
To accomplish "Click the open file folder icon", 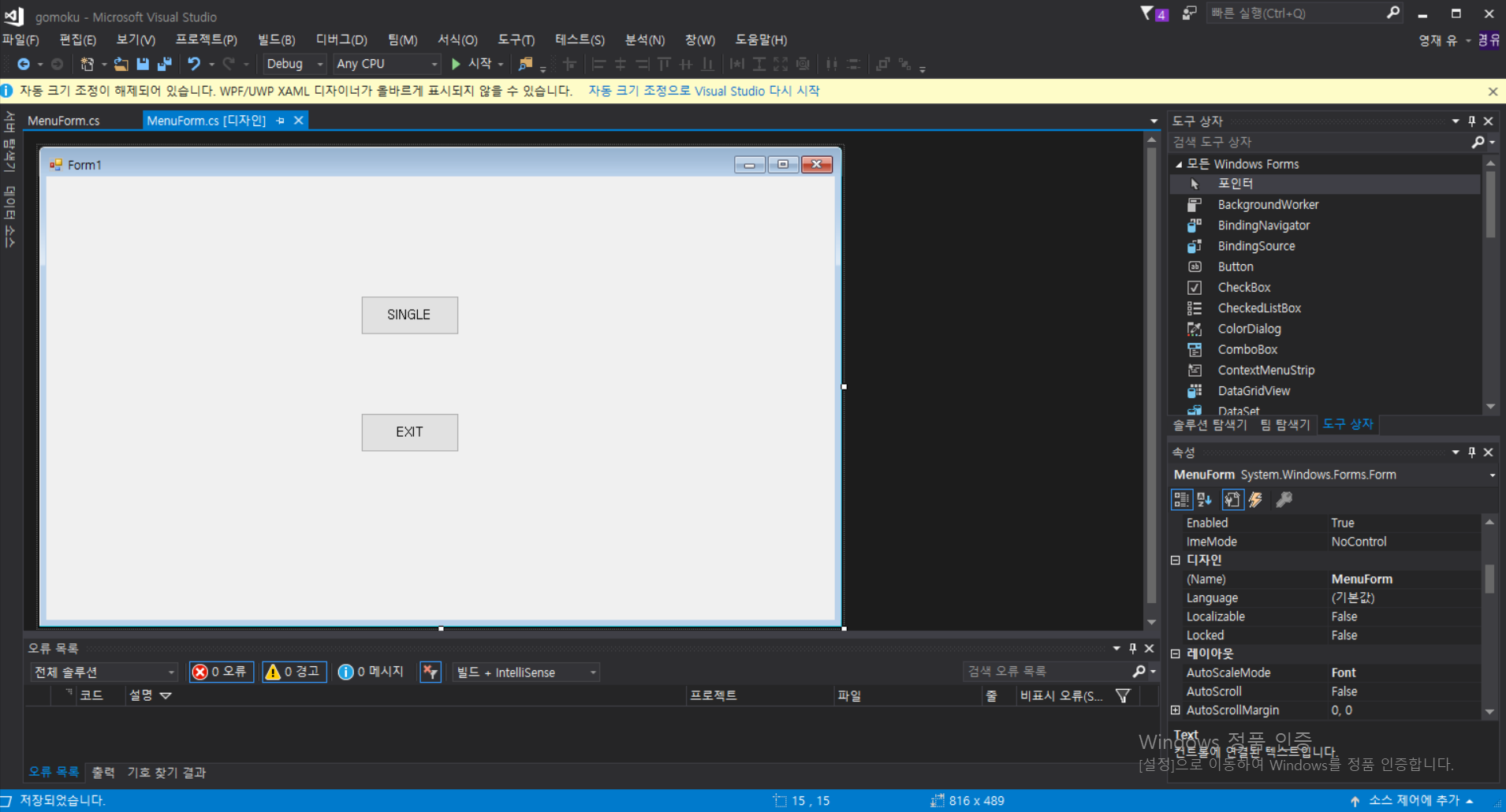I will point(121,64).
